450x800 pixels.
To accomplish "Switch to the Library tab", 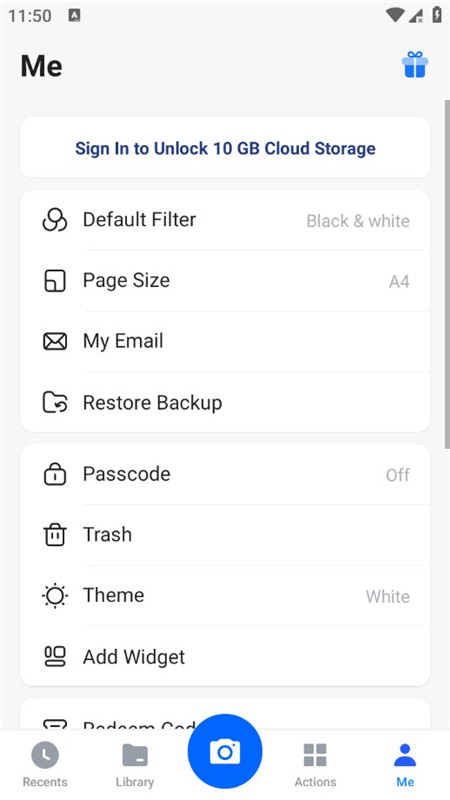I will tap(135, 765).
